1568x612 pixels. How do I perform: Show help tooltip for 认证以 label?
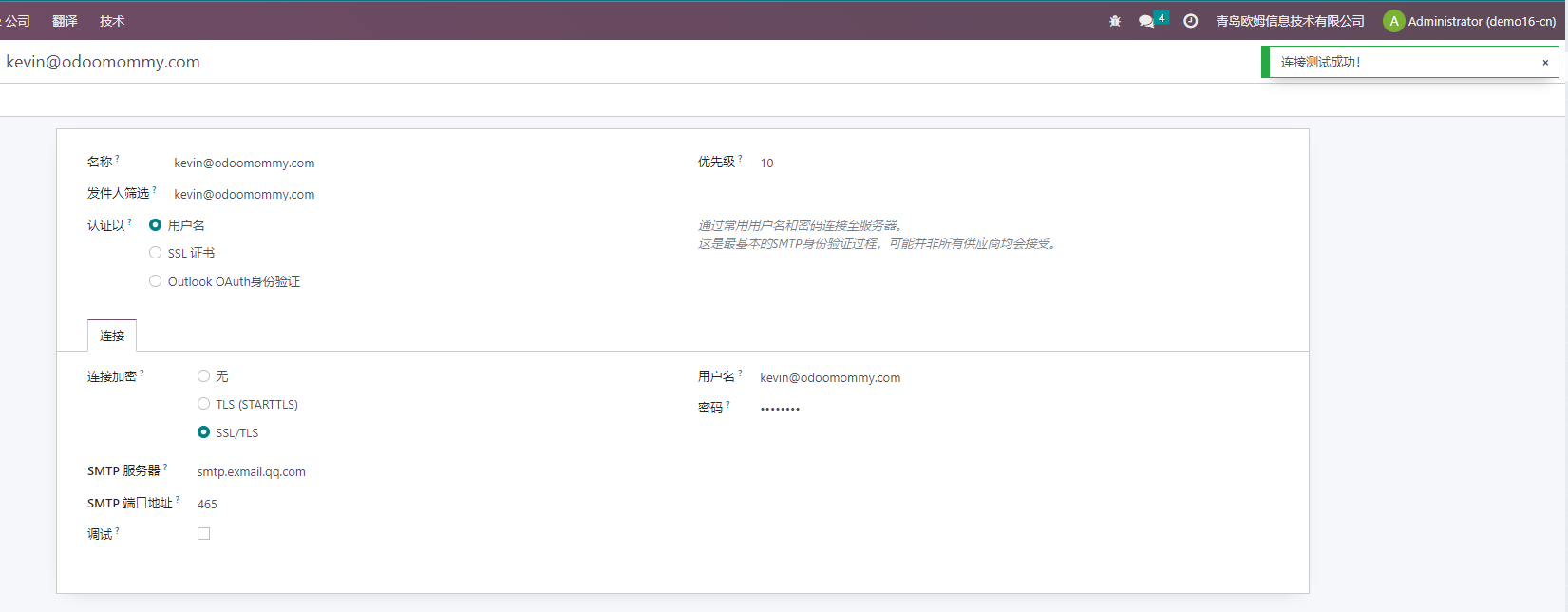pos(130,221)
